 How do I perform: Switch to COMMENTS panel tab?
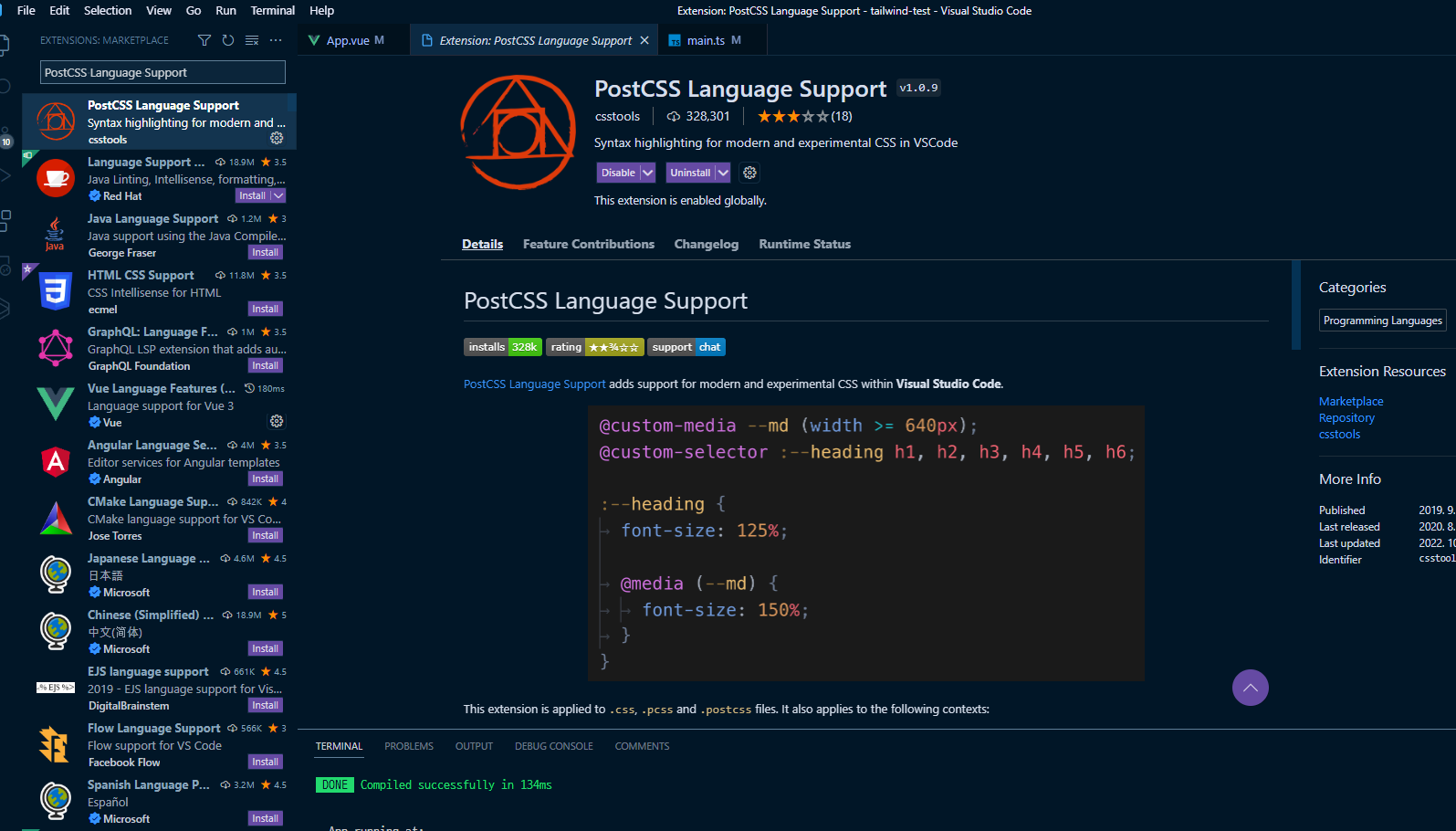pyautogui.click(x=643, y=746)
